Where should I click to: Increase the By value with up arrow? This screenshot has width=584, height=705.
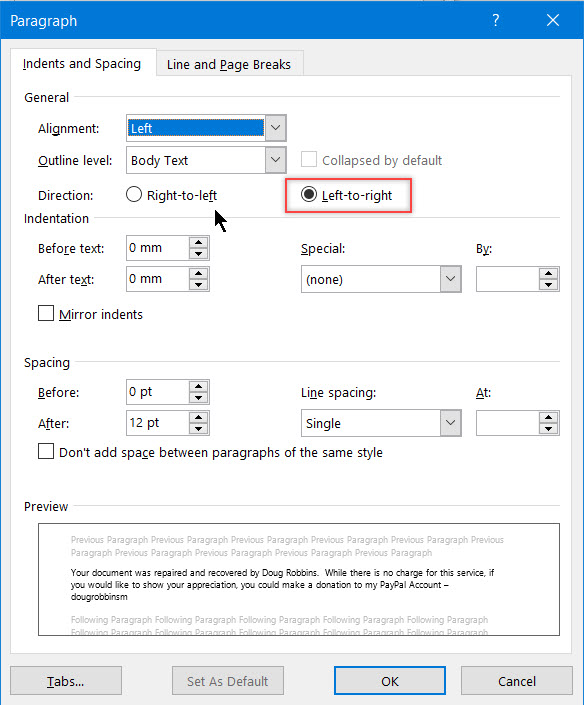click(x=548, y=273)
